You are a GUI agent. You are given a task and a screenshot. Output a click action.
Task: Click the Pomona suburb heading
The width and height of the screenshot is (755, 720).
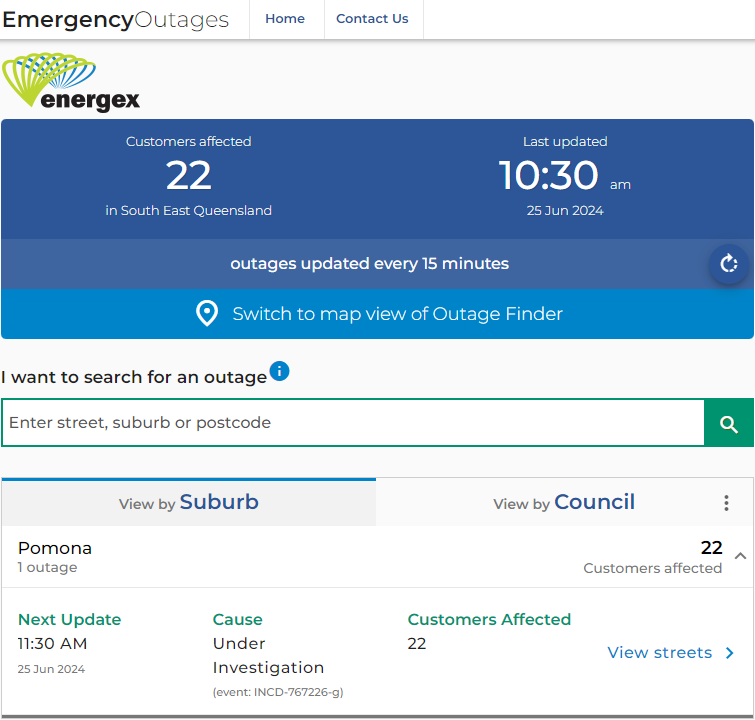point(55,548)
